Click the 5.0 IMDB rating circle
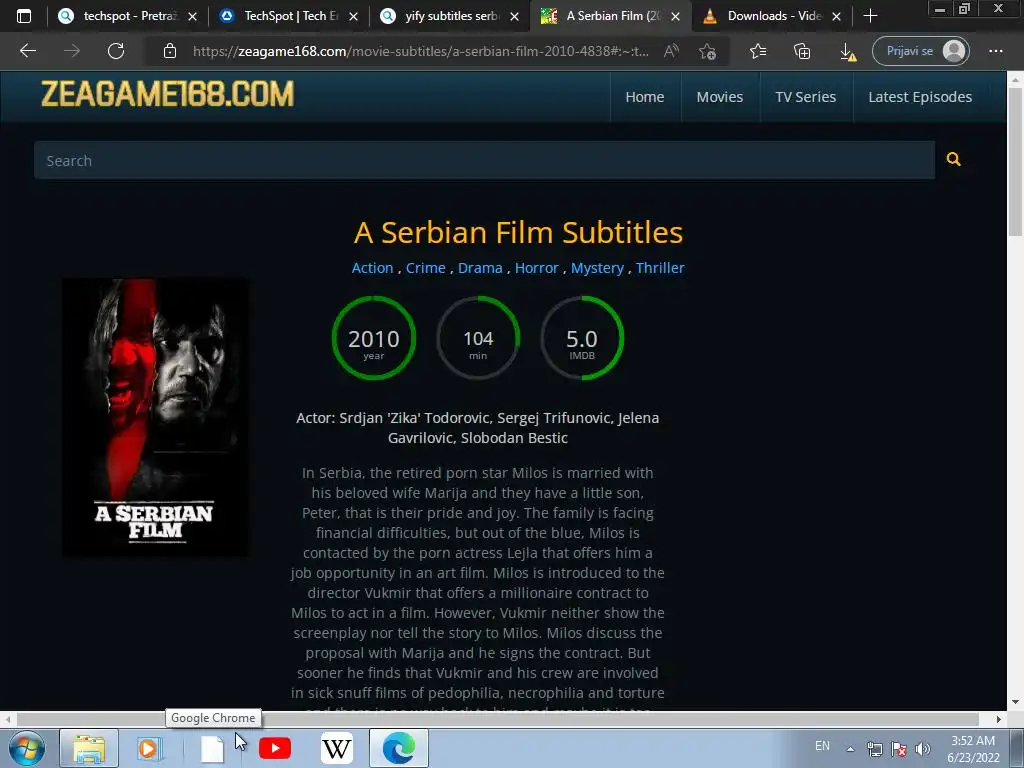This screenshot has width=1024, height=768. [582, 338]
